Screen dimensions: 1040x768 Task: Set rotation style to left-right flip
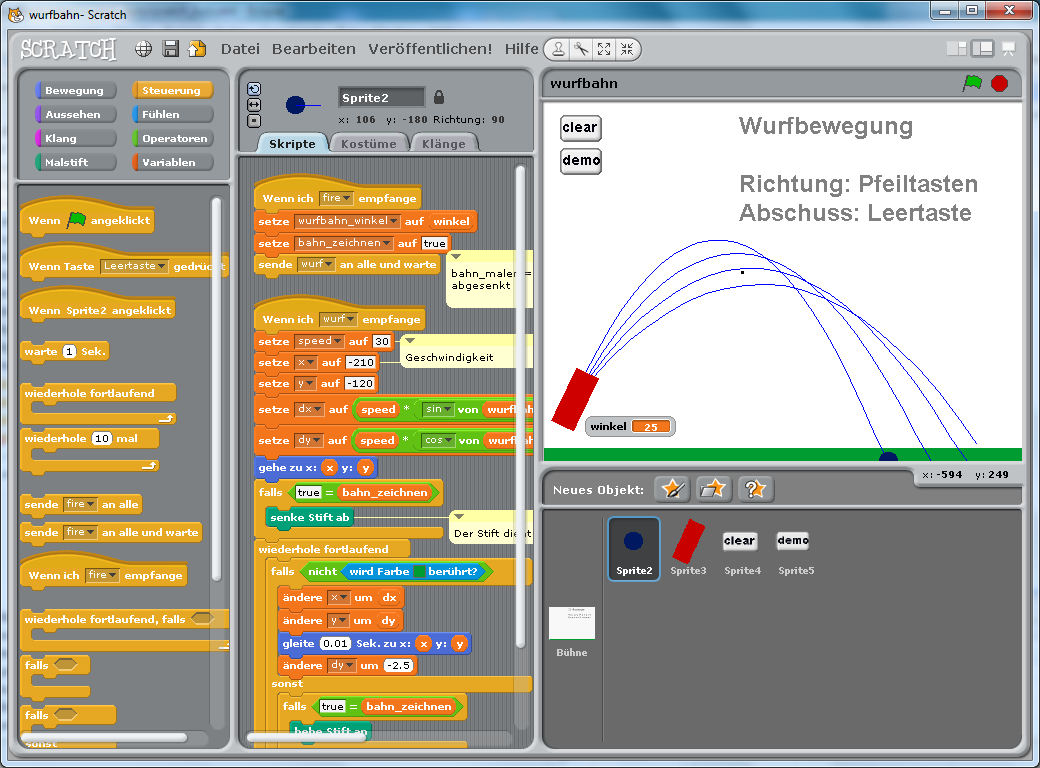click(254, 105)
